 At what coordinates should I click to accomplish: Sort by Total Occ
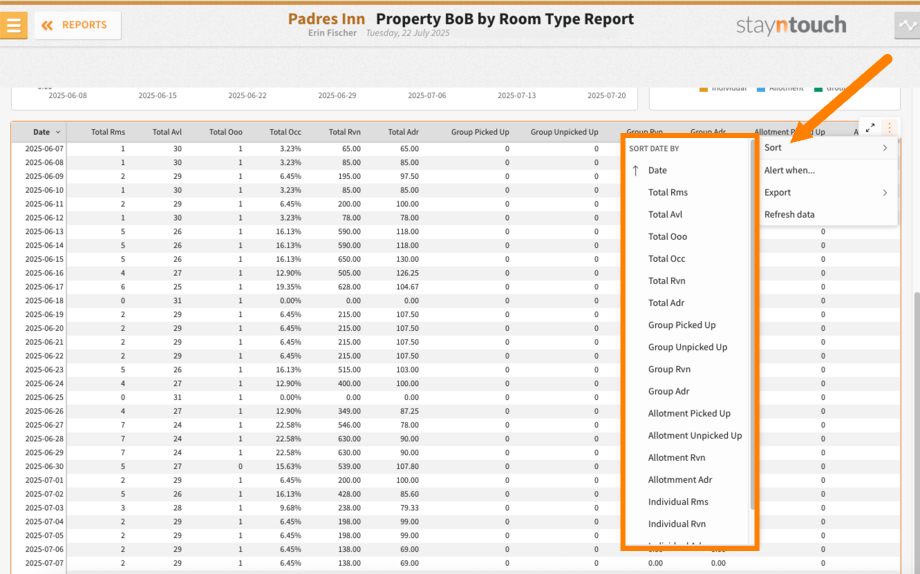coord(667,259)
